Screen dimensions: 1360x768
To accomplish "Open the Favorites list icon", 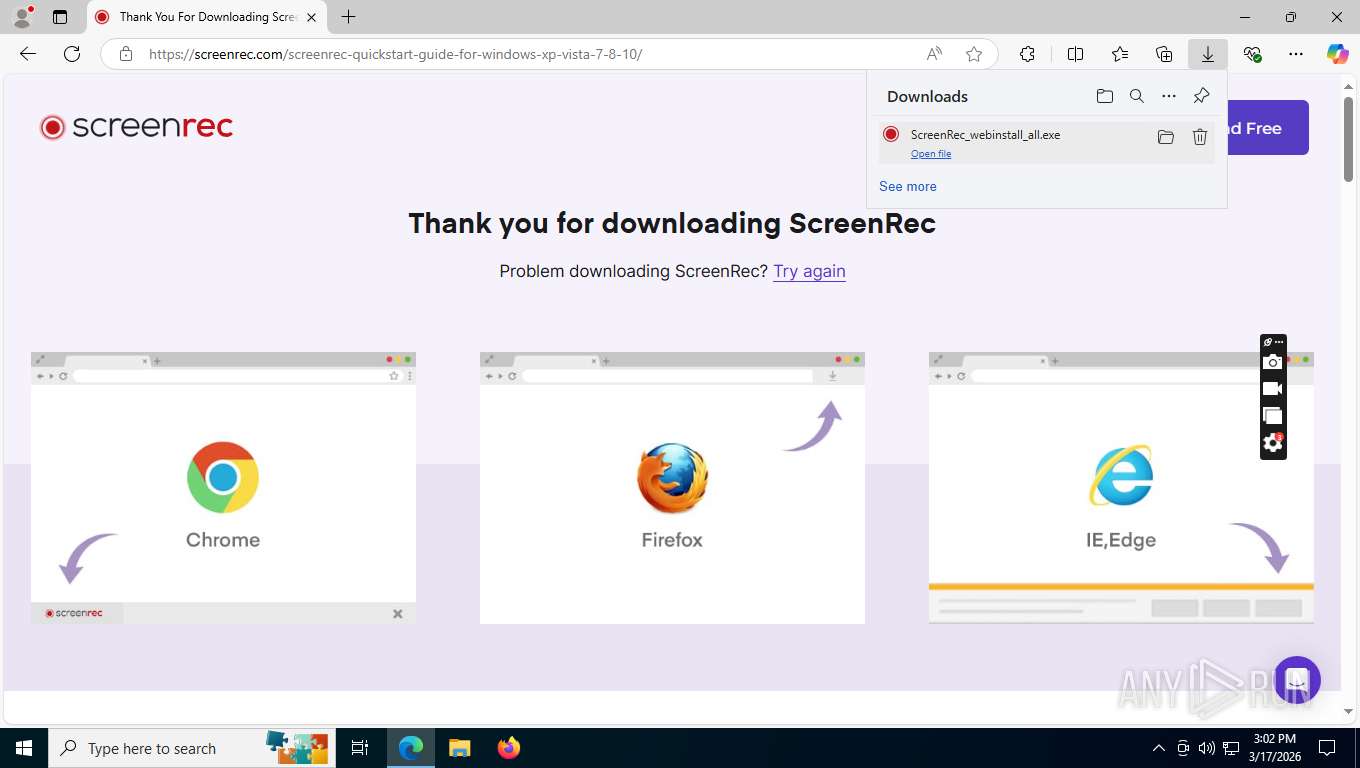I will (1120, 54).
